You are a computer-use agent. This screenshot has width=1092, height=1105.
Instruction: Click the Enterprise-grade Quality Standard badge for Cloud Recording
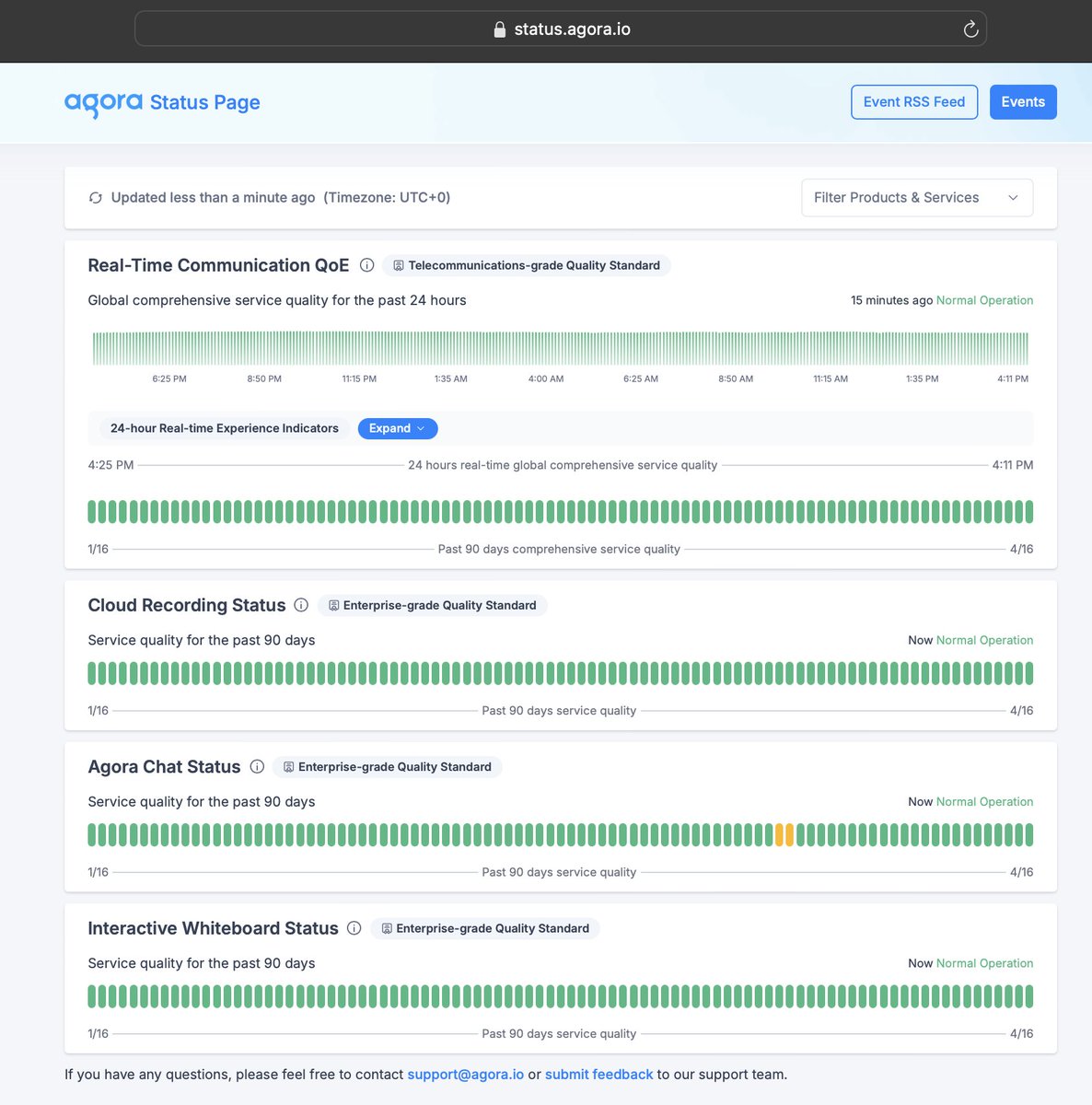[x=432, y=605]
